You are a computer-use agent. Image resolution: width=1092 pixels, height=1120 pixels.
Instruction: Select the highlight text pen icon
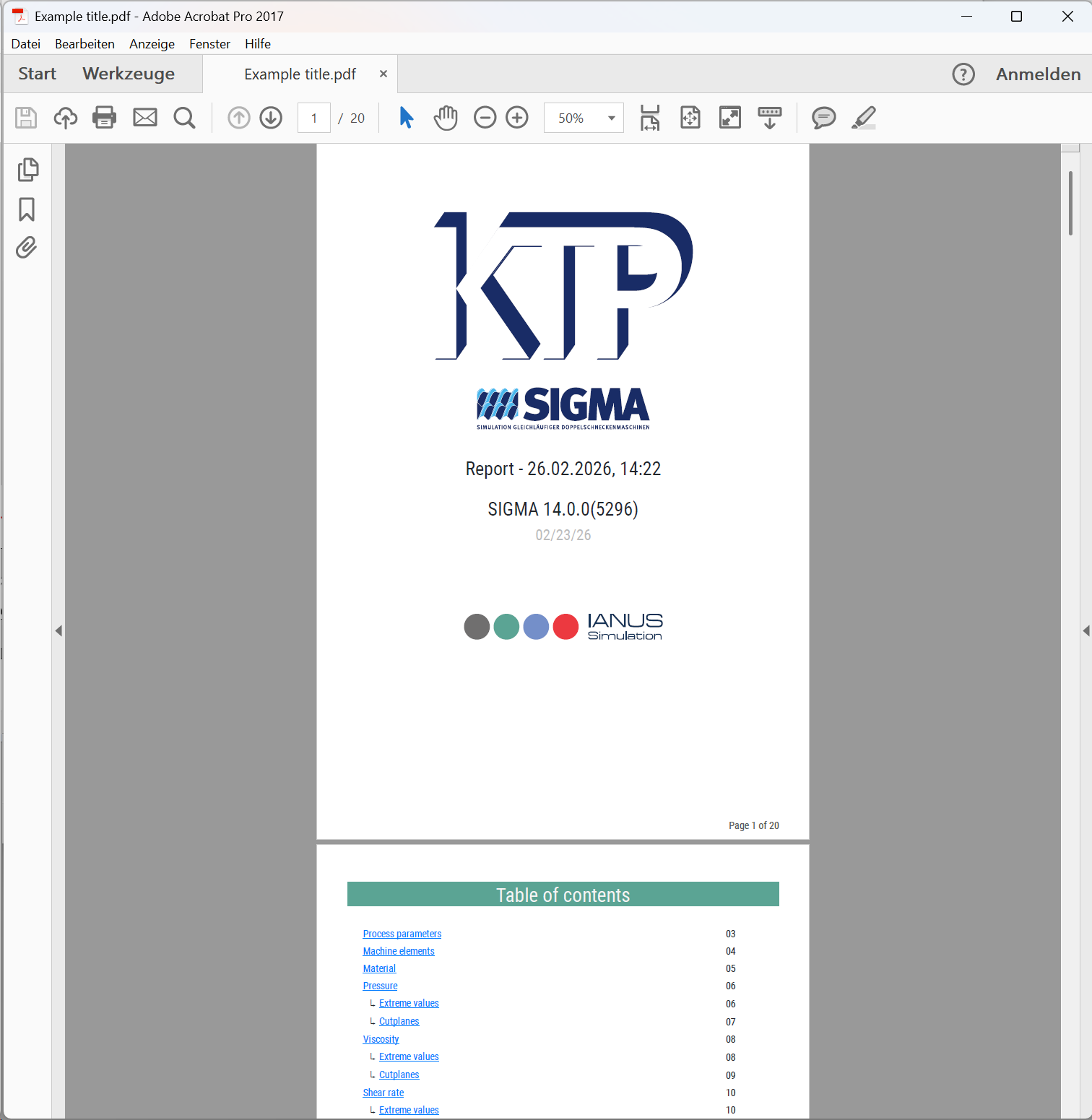pos(864,118)
